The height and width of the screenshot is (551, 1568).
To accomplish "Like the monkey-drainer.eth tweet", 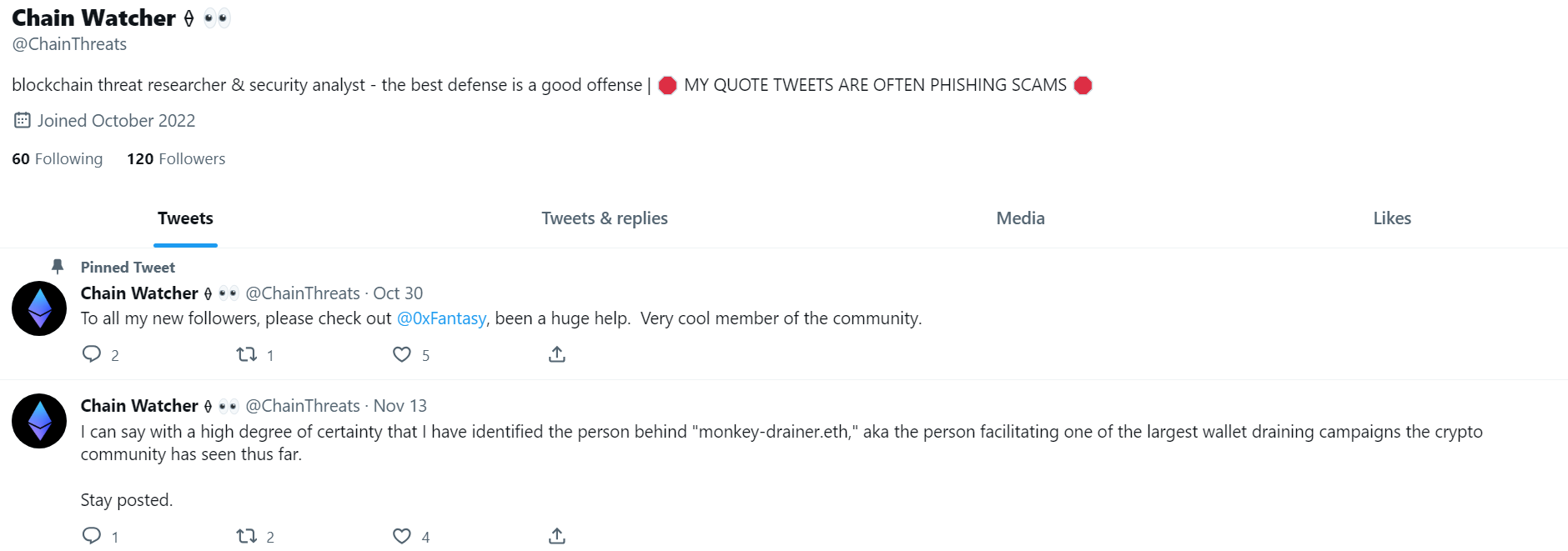I will click(x=401, y=534).
